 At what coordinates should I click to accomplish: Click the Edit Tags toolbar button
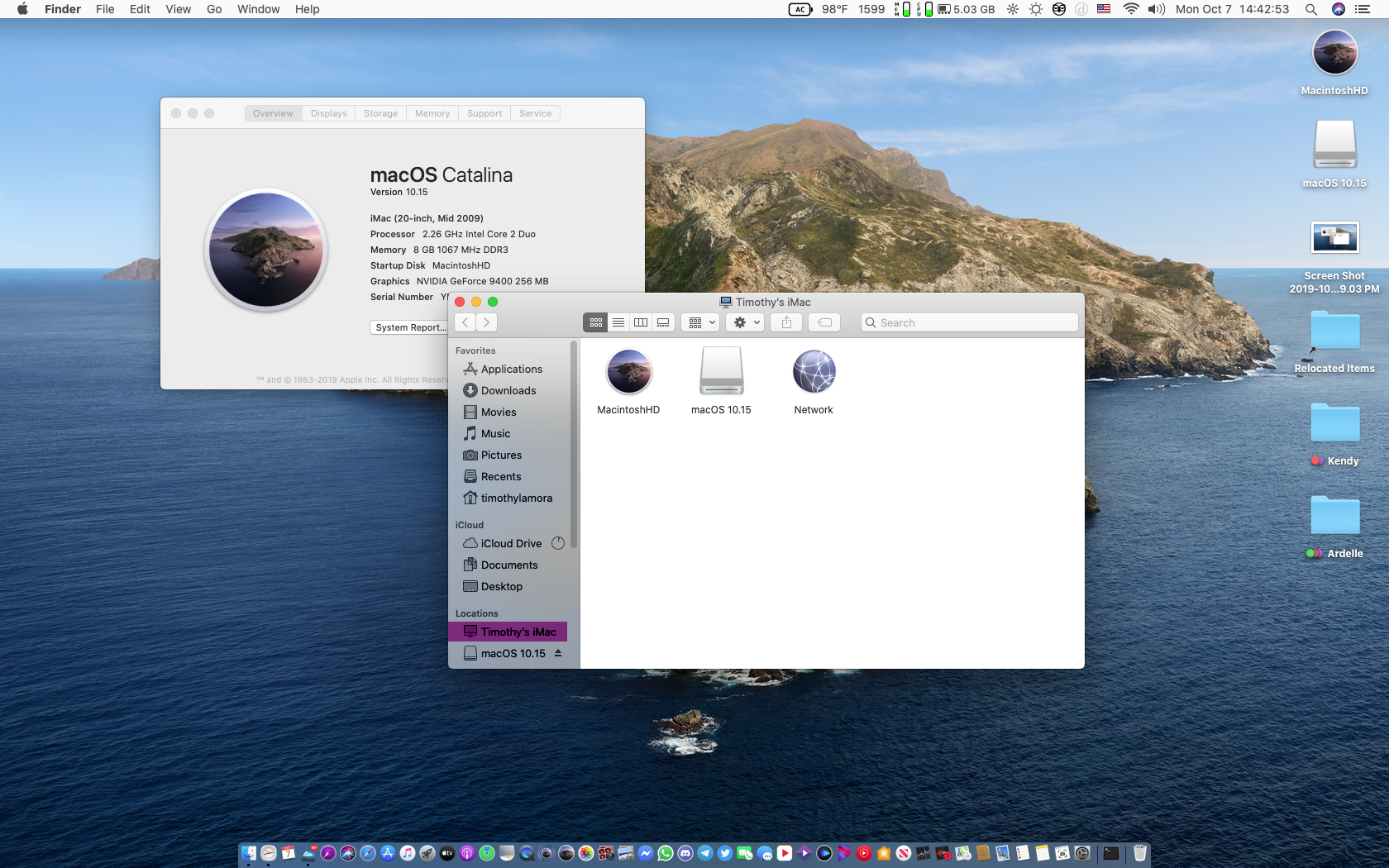coord(824,322)
